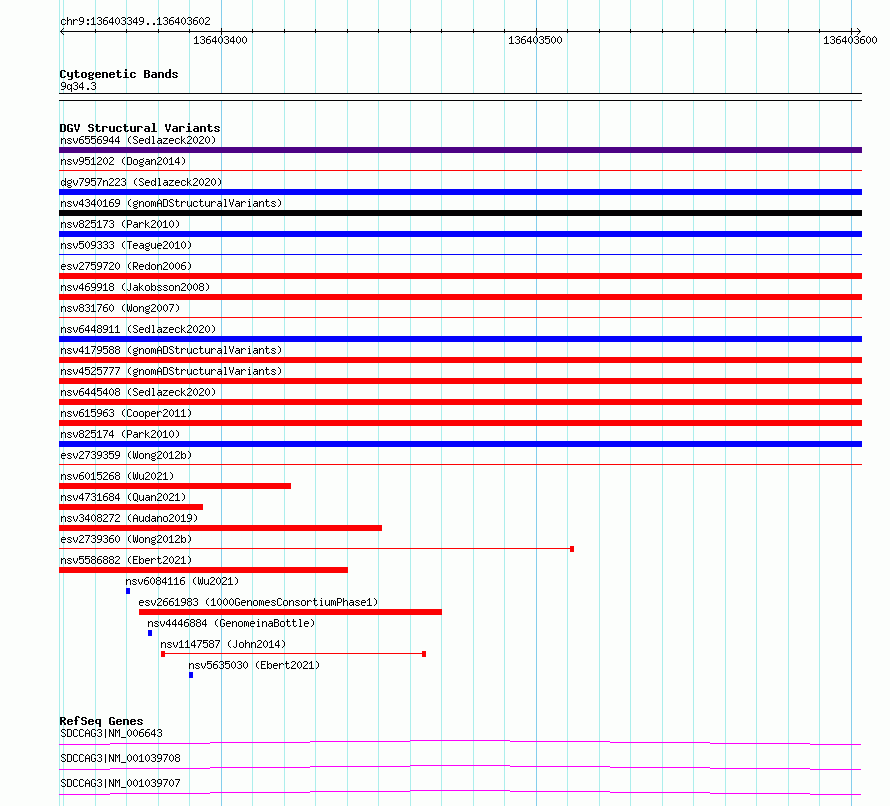Click the red nsv3408272 variant bar
Image resolution: width=890 pixels, height=806 pixels.
click(220, 528)
